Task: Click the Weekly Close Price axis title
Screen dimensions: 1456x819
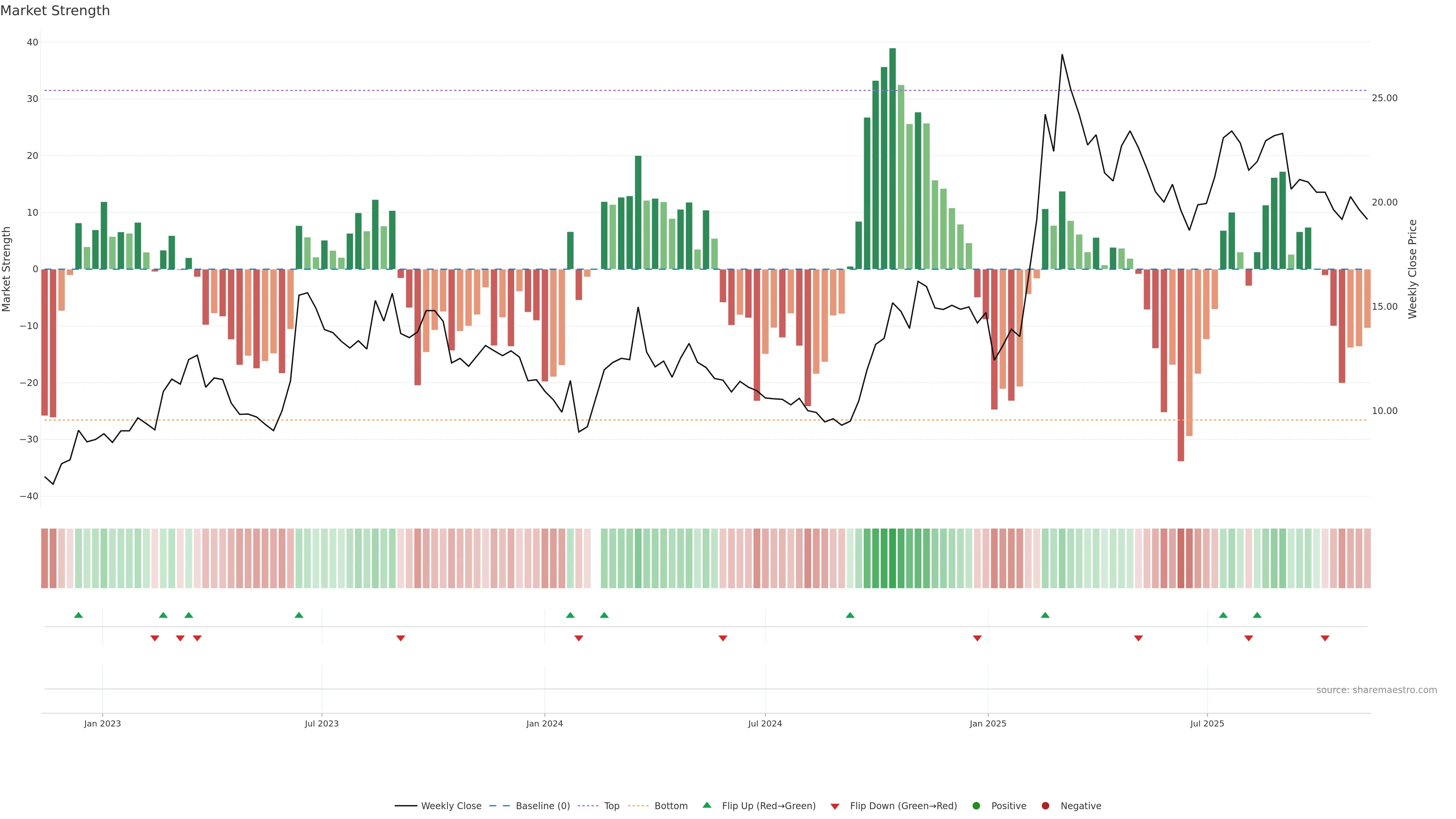Action: pos(1412,269)
